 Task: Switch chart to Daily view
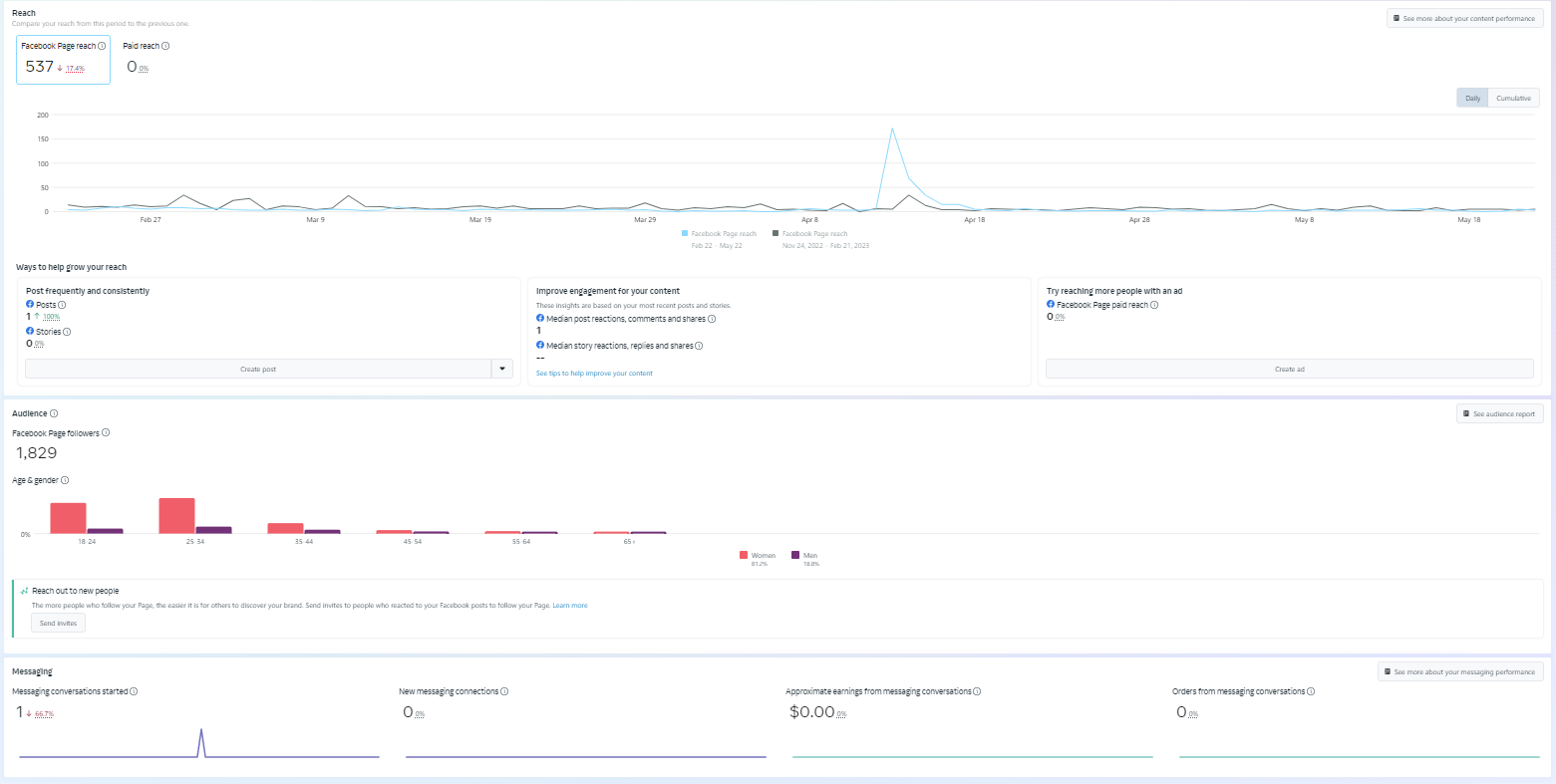click(1472, 98)
